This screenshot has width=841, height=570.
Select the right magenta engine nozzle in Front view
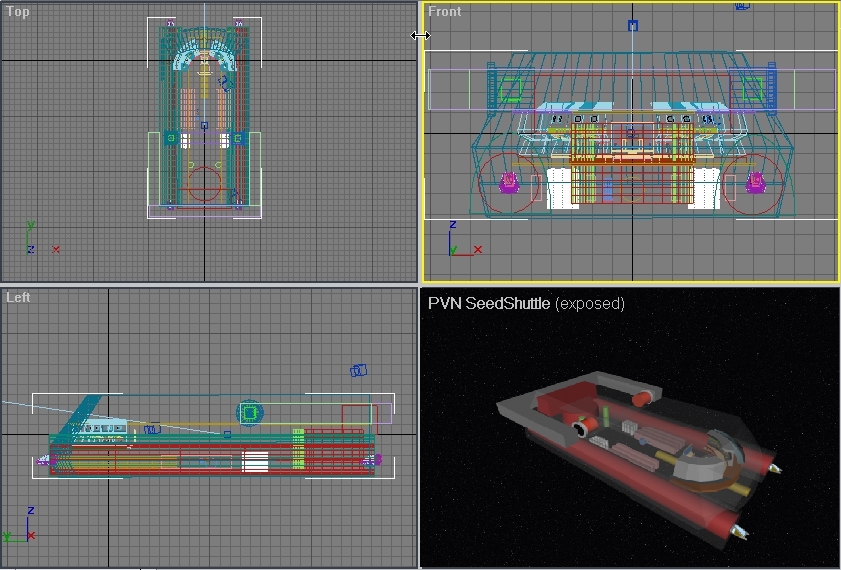click(x=754, y=182)
